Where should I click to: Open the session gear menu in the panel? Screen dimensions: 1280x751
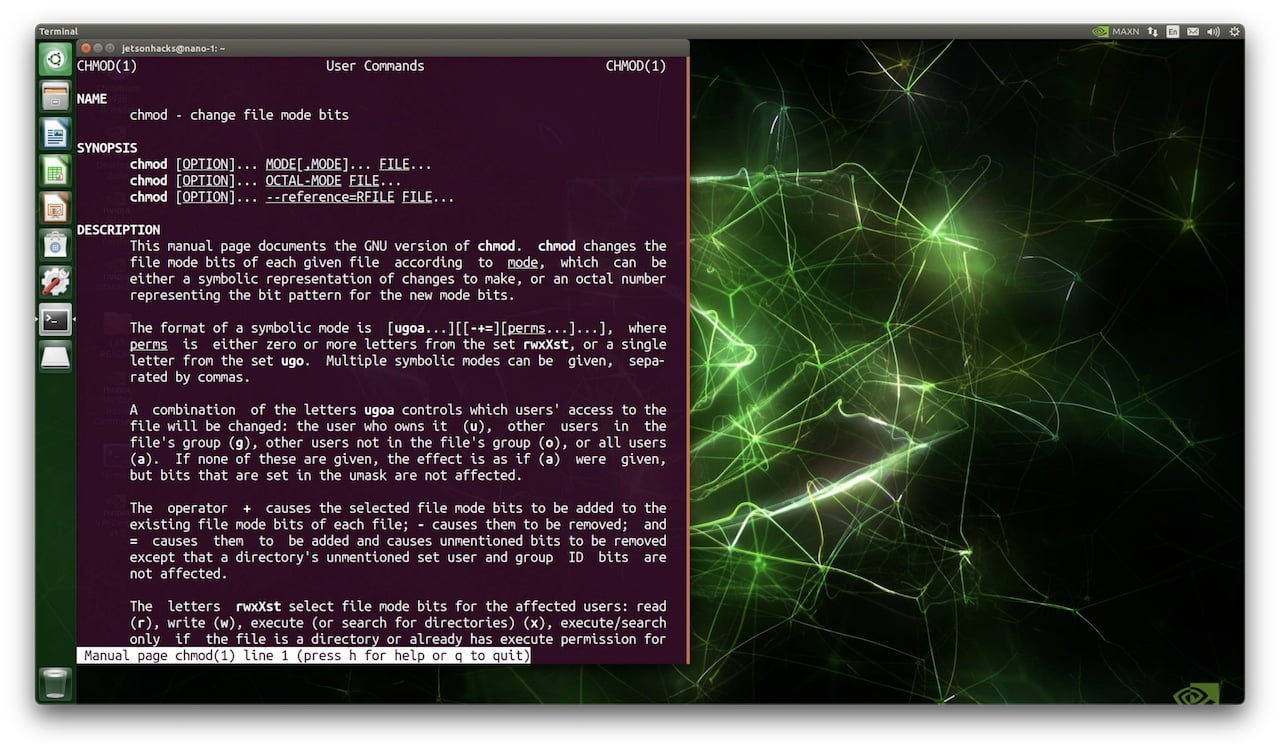point(1234,31)
